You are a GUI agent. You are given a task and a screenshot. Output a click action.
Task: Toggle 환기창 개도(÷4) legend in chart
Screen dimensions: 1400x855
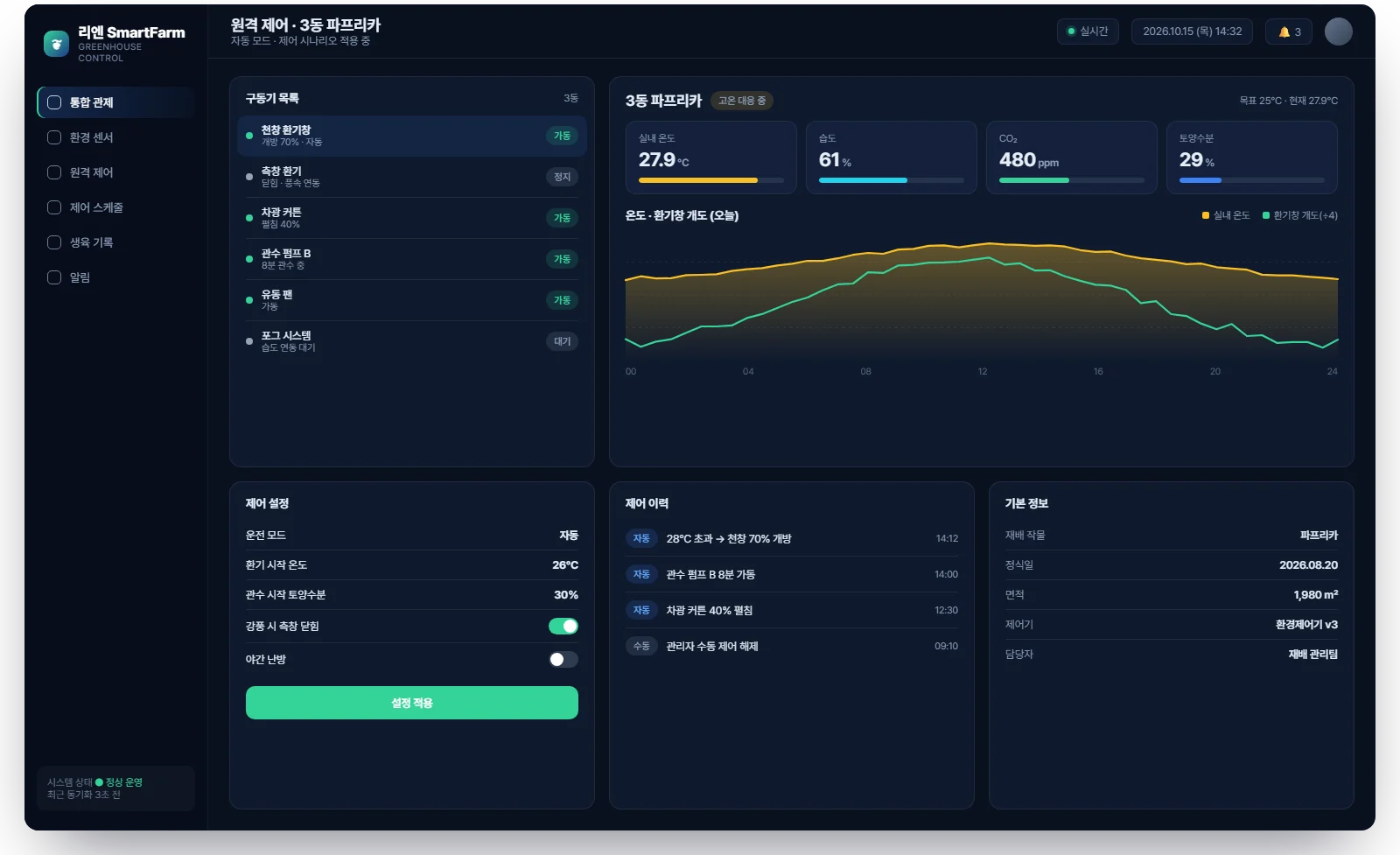point(1300,215)
